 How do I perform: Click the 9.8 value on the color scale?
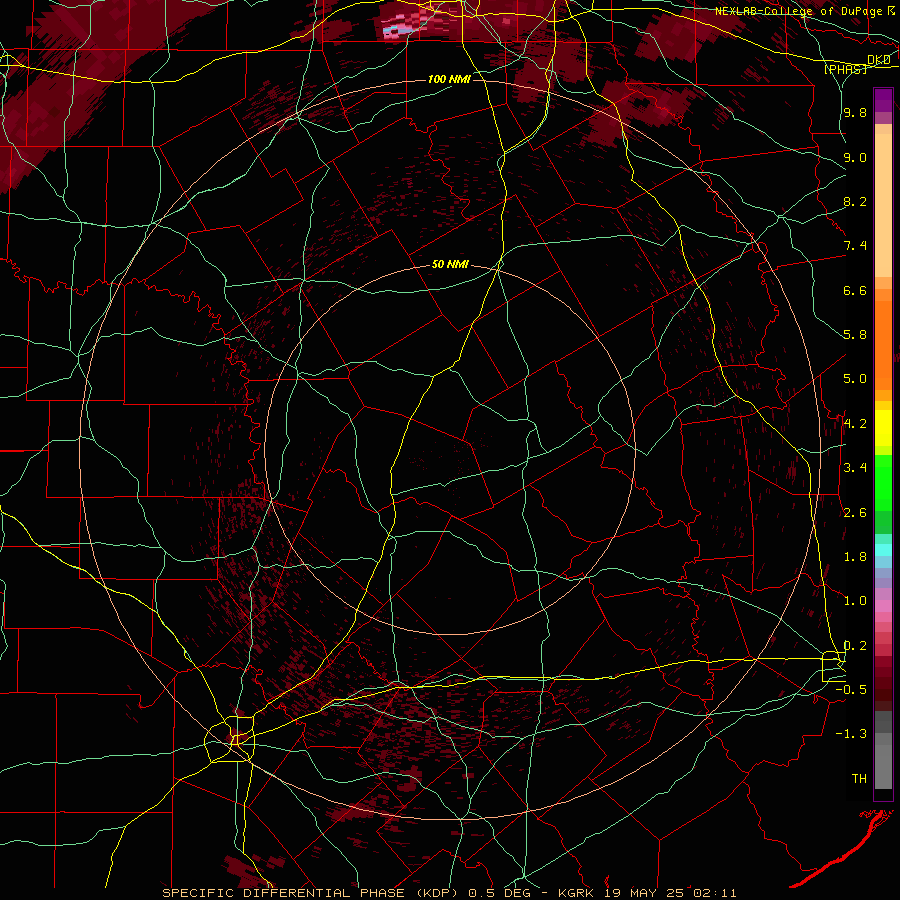tap(855, 112)
